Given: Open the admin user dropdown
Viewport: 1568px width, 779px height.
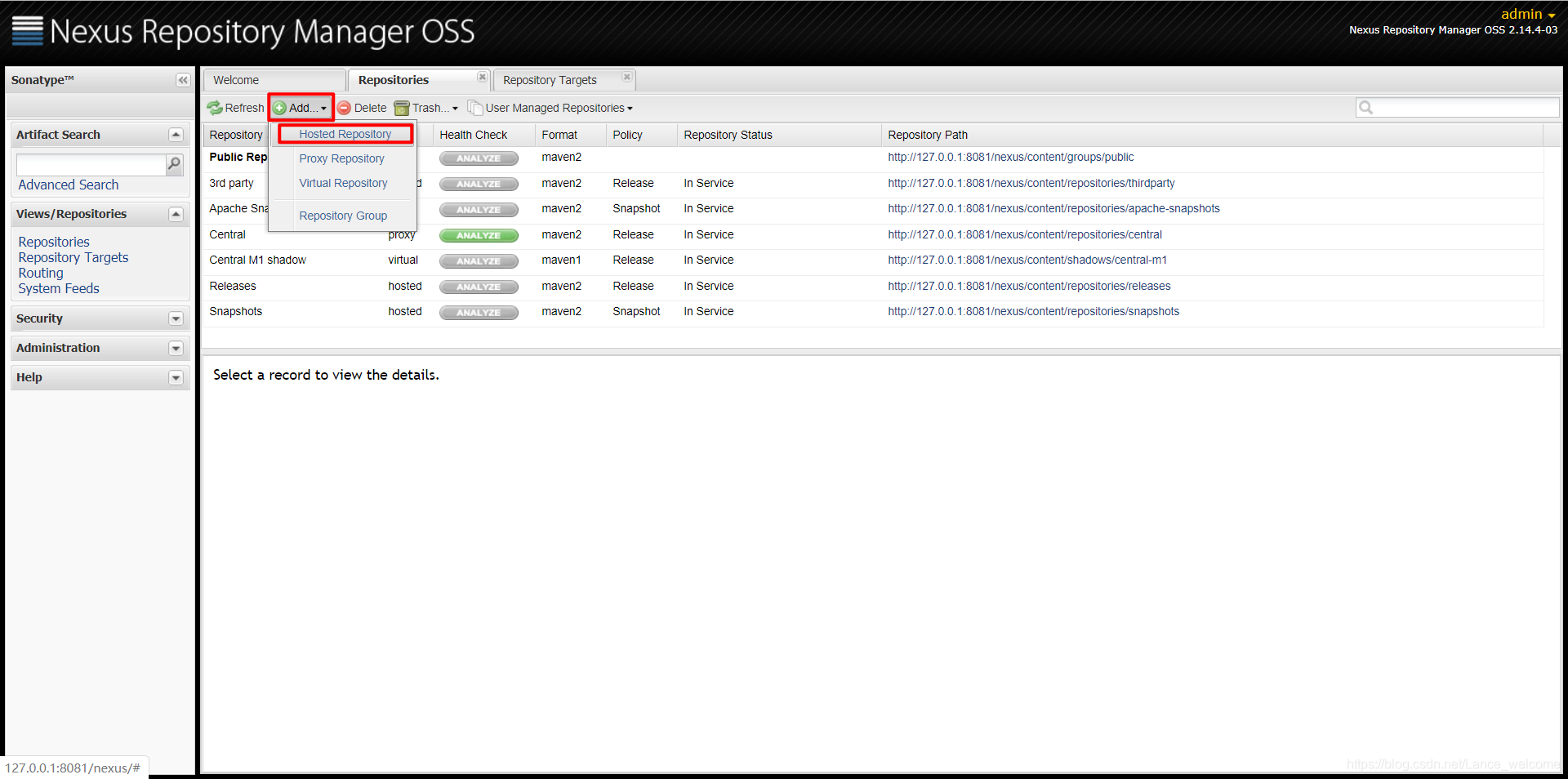Looking at the screenshot, I should tap(1528, 14).
